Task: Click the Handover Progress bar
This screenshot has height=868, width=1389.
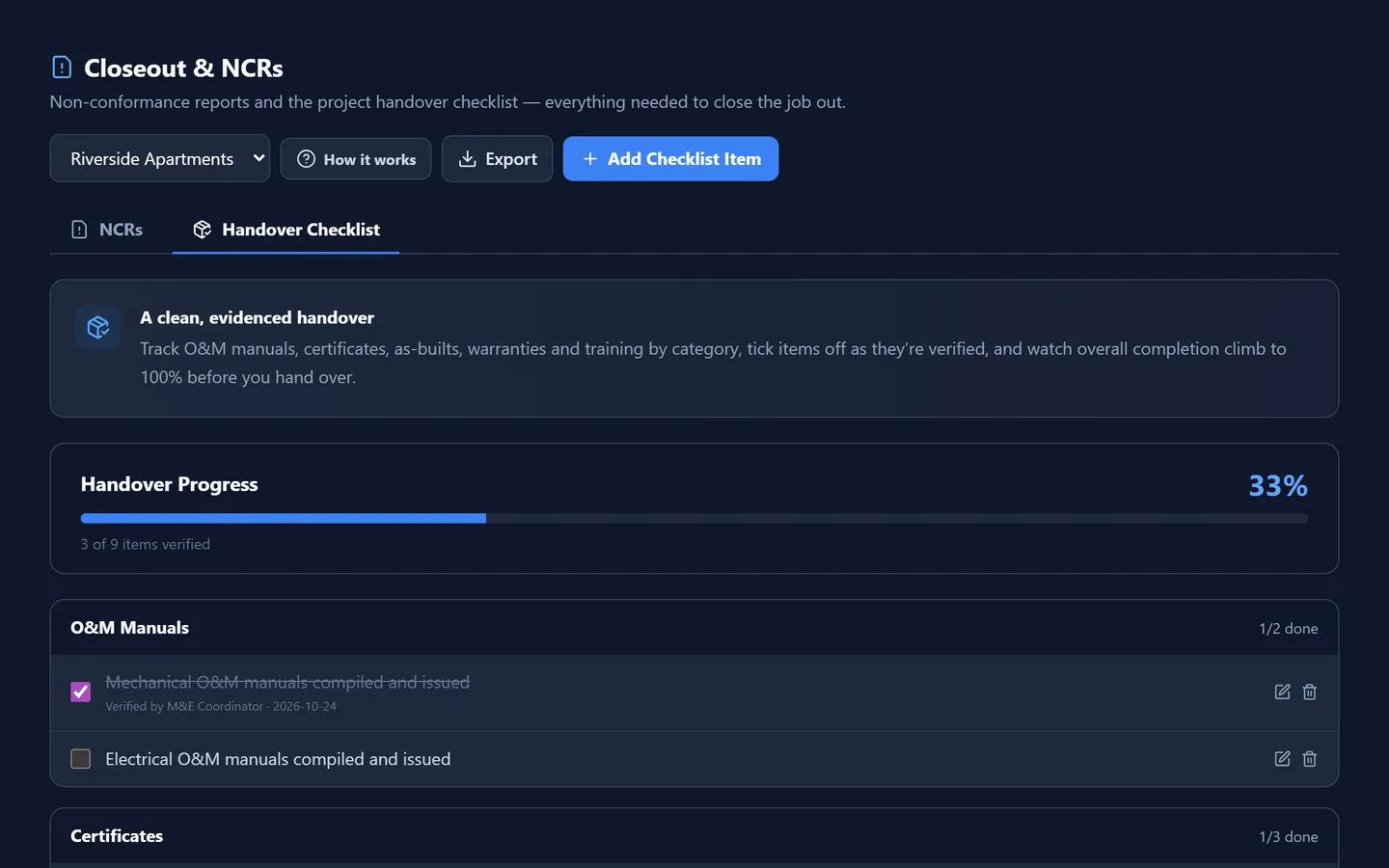Action: 694,519
